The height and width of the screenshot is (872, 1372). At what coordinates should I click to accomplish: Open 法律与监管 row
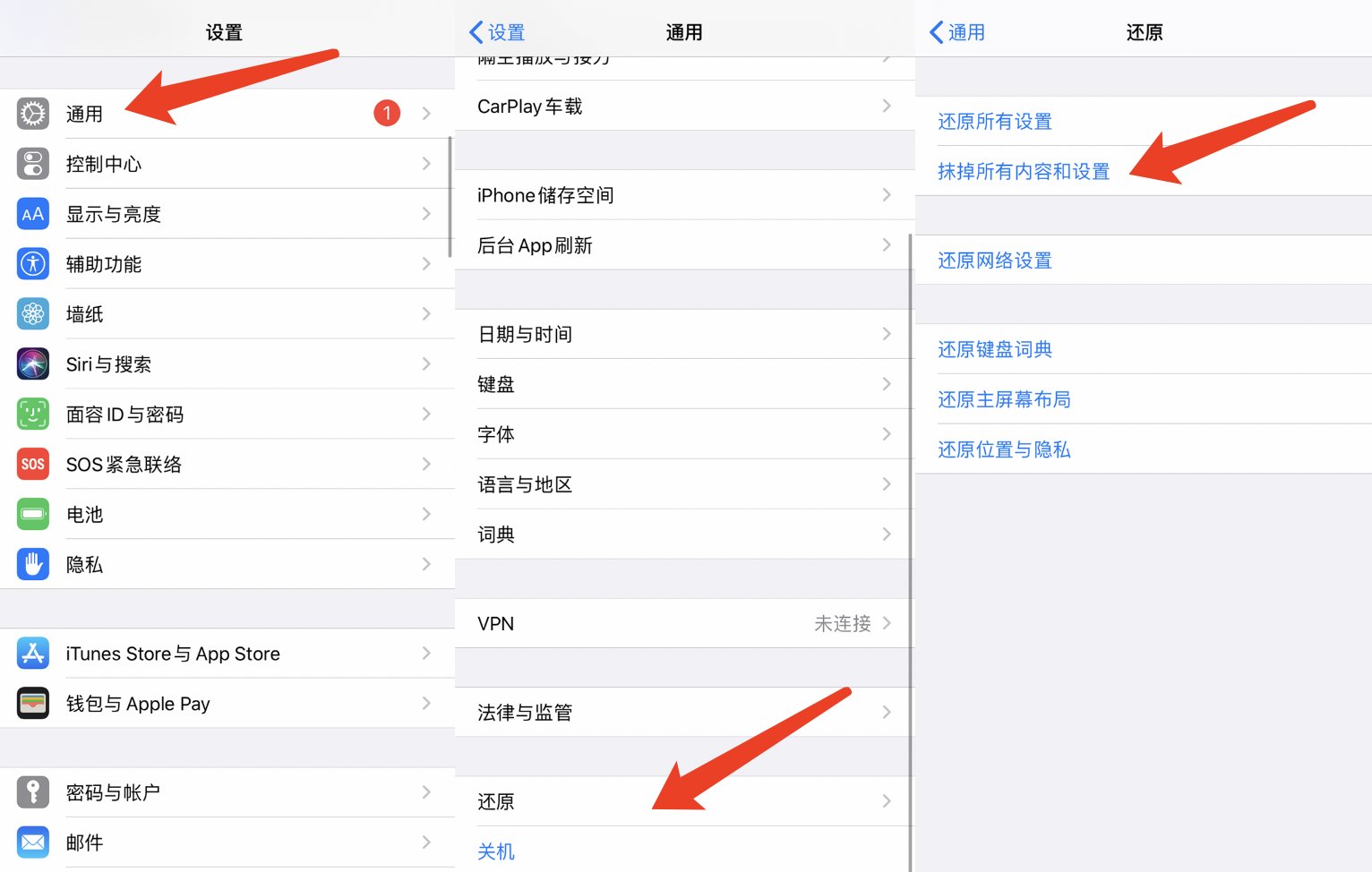(684, 713)
